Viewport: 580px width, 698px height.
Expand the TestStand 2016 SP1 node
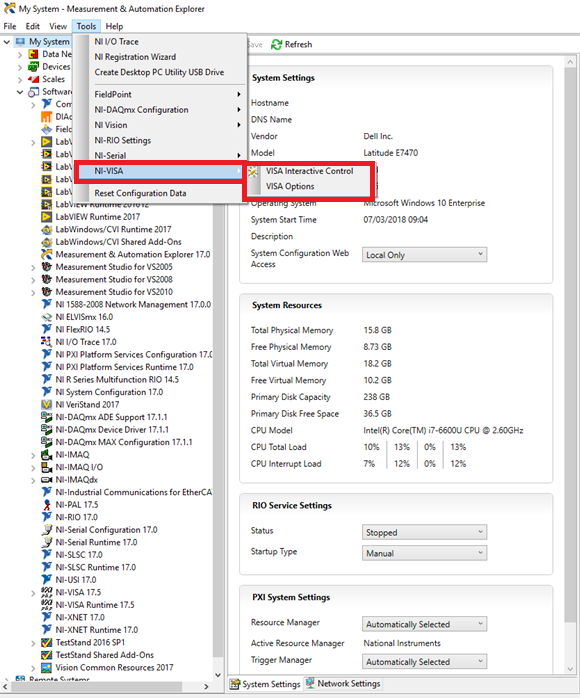[33, 643]
